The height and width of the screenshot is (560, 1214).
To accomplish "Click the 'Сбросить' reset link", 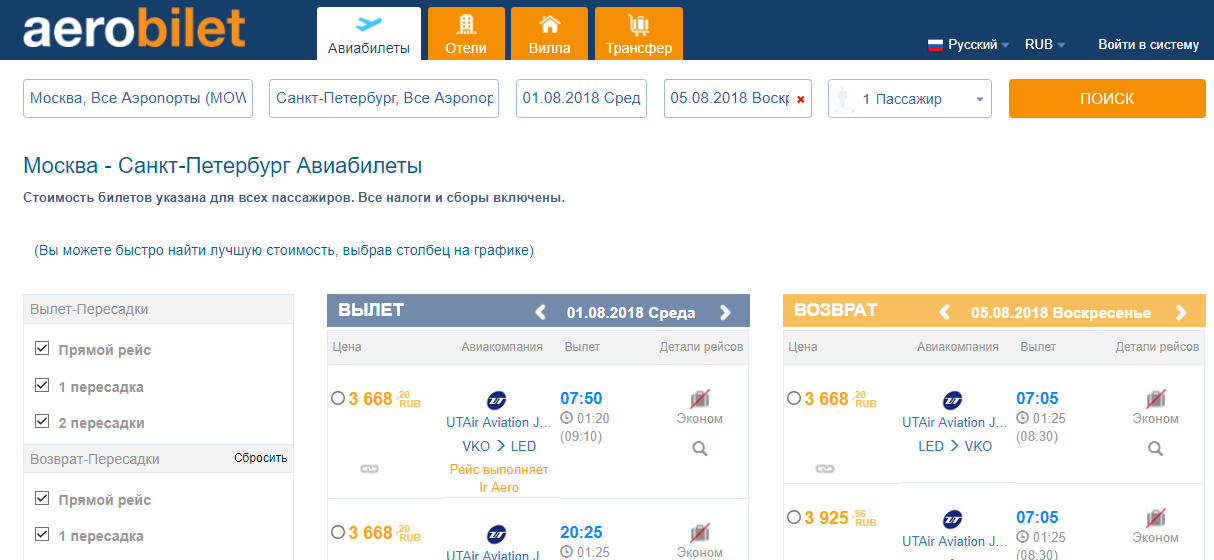I will pos(260,458).
